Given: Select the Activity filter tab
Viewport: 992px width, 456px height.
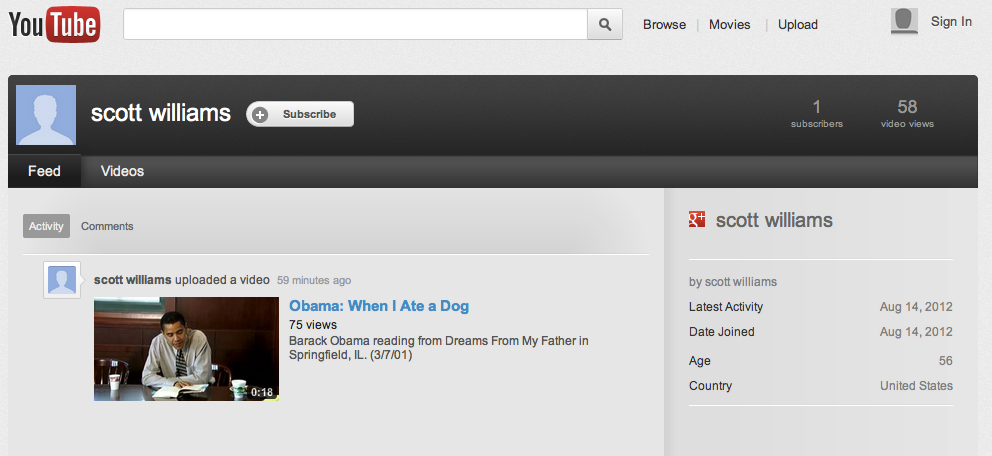Looking at the screenshot, I should 46,226.
